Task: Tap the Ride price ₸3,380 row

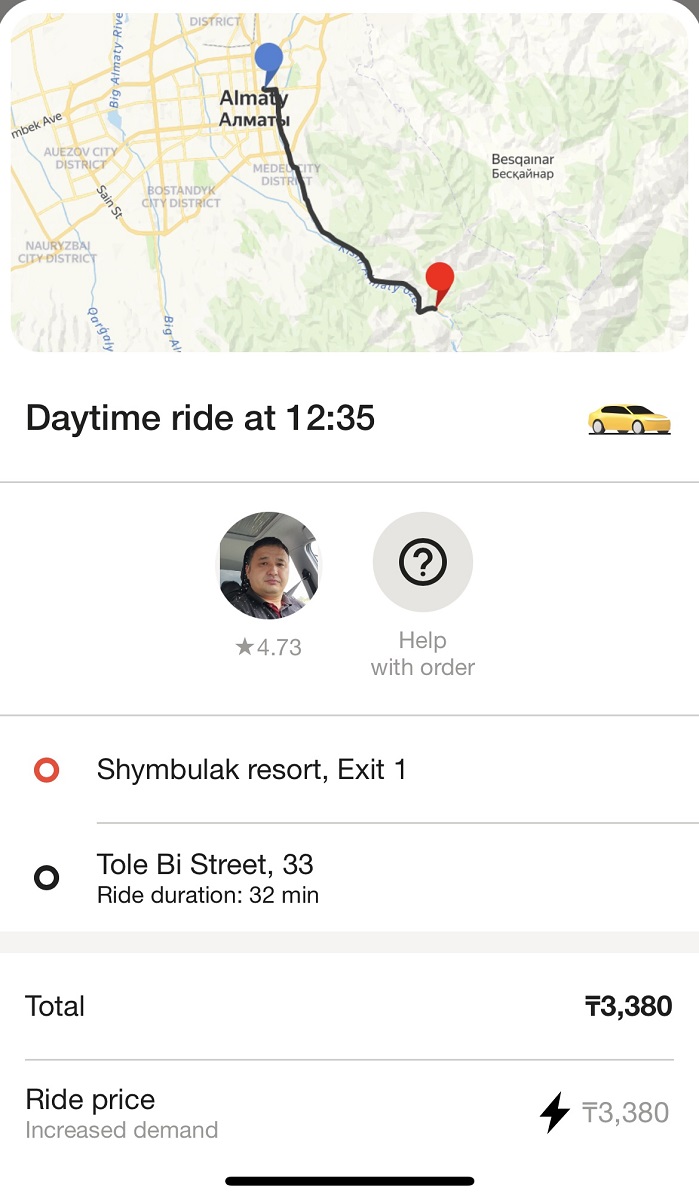Action: point(350,1112)
